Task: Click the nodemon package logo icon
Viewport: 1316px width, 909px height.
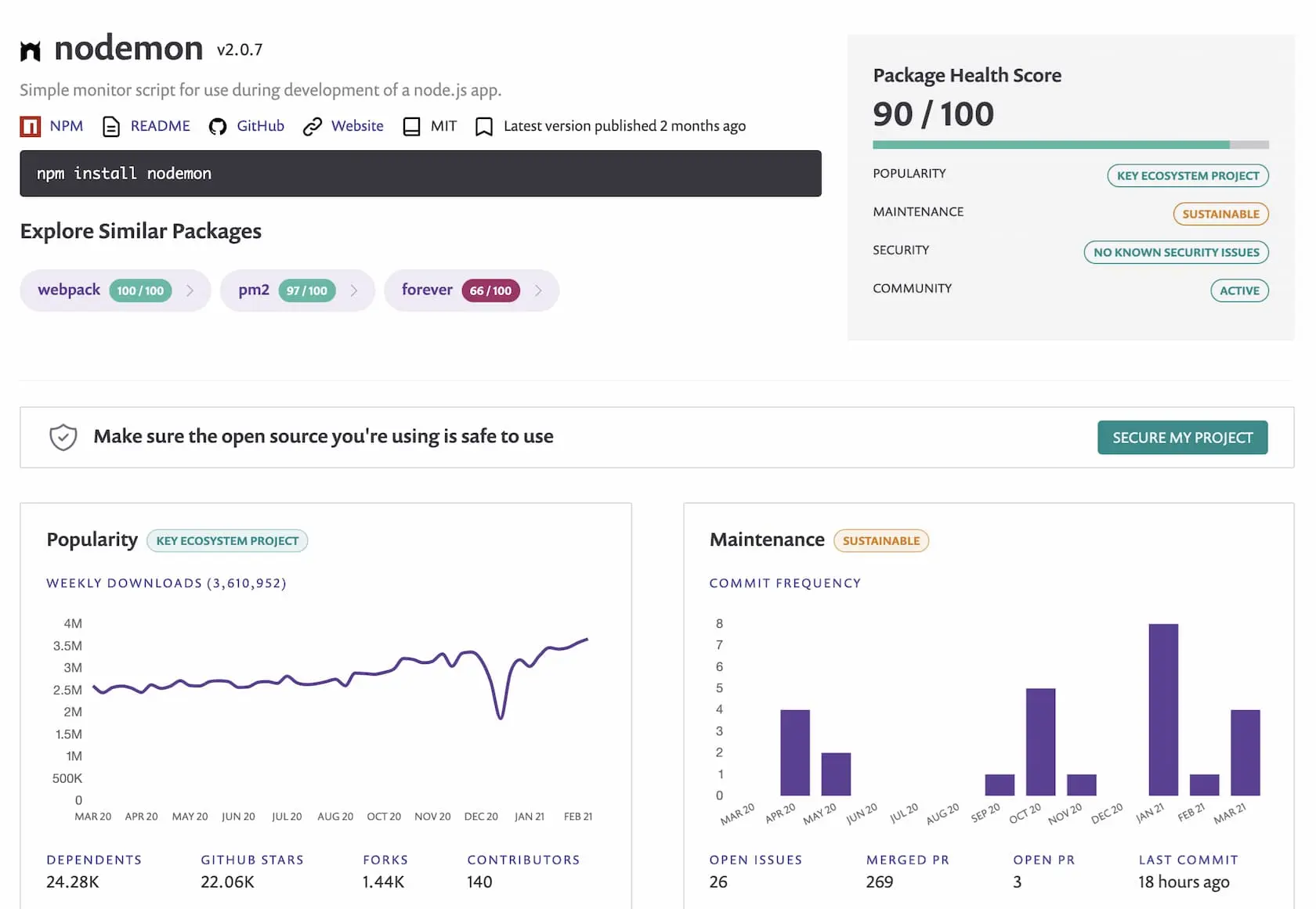Action: point(31,51)
